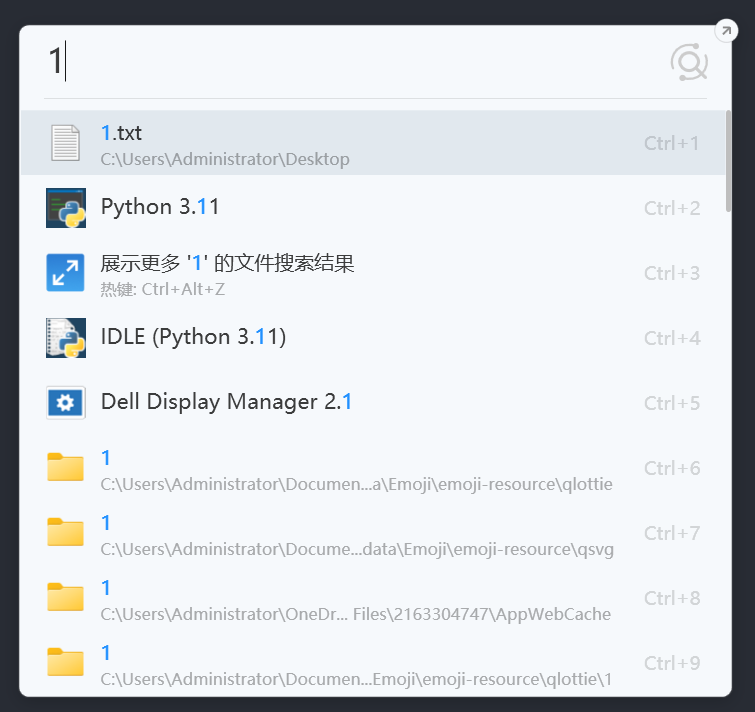Image resolution: width=755 pixels, height=712 pixels.
Task: Click the Dell Display Manager gear icon
Action: click(66, 403)
